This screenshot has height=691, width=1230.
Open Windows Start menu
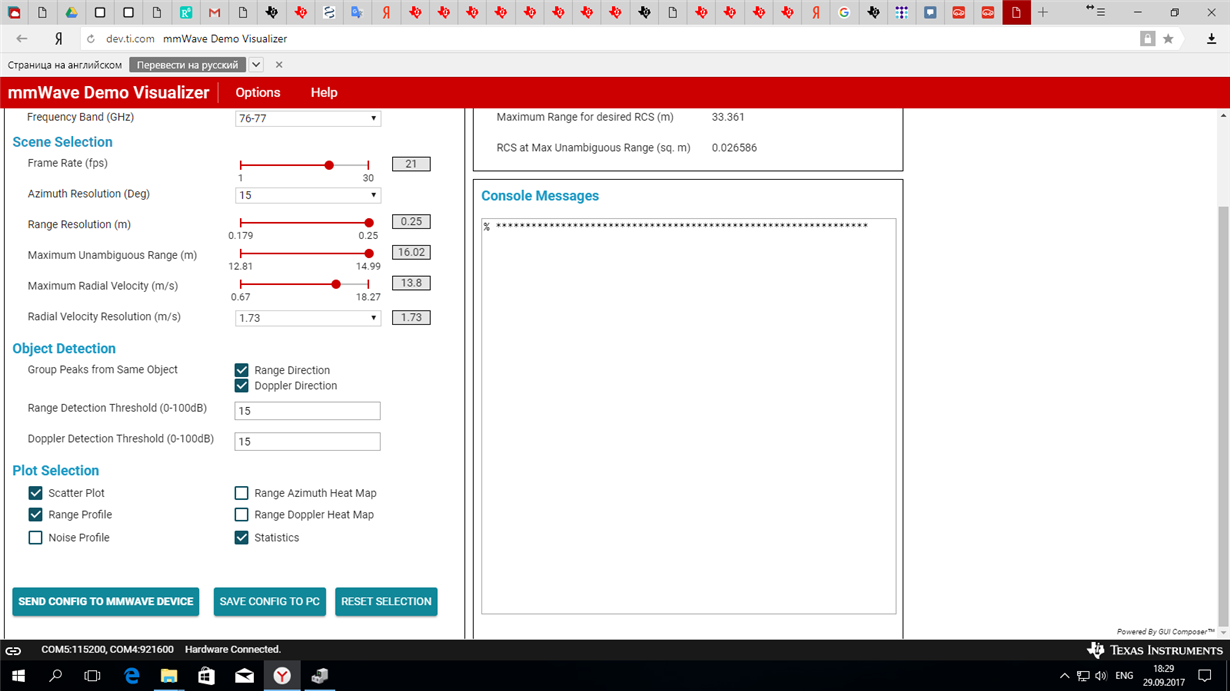[x=18, y=676]
